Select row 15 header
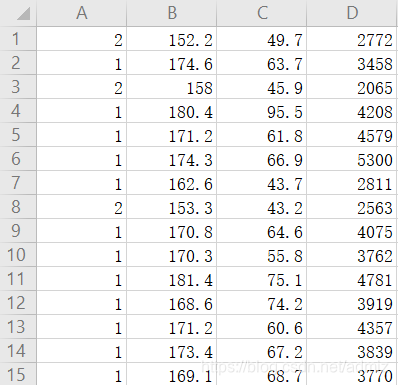 [18, 374]
